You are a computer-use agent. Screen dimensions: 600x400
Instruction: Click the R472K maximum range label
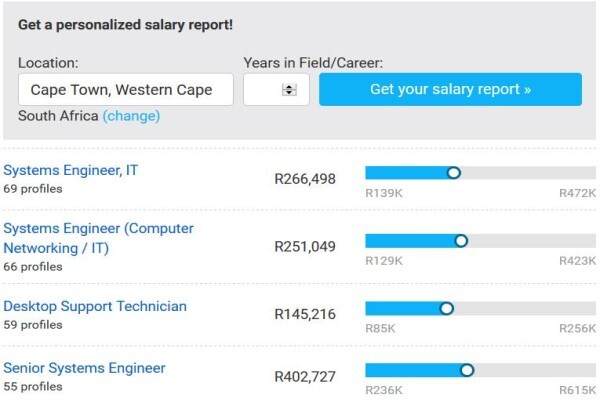point(577,193)
